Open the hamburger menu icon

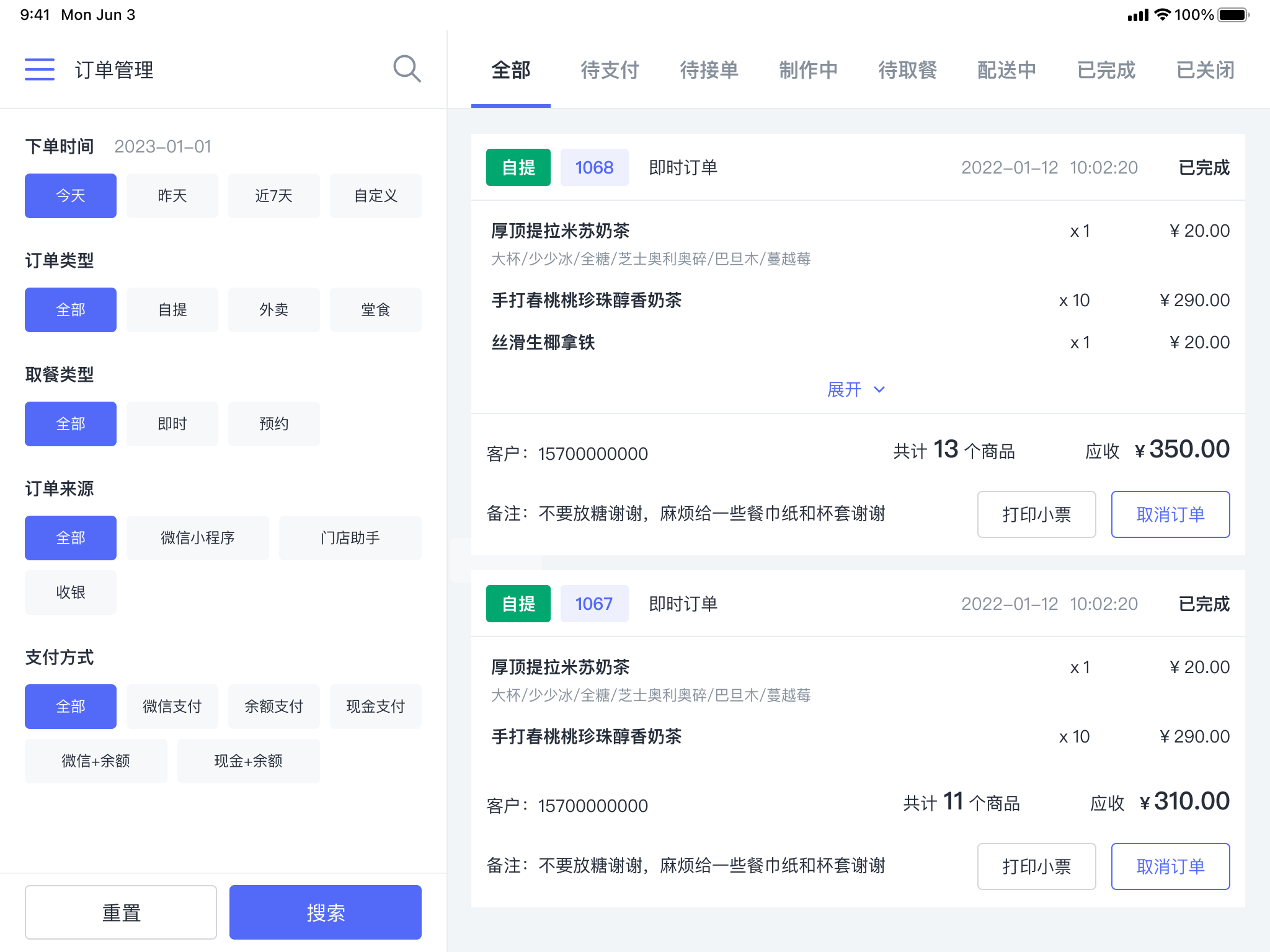click(x=40, y=69)
